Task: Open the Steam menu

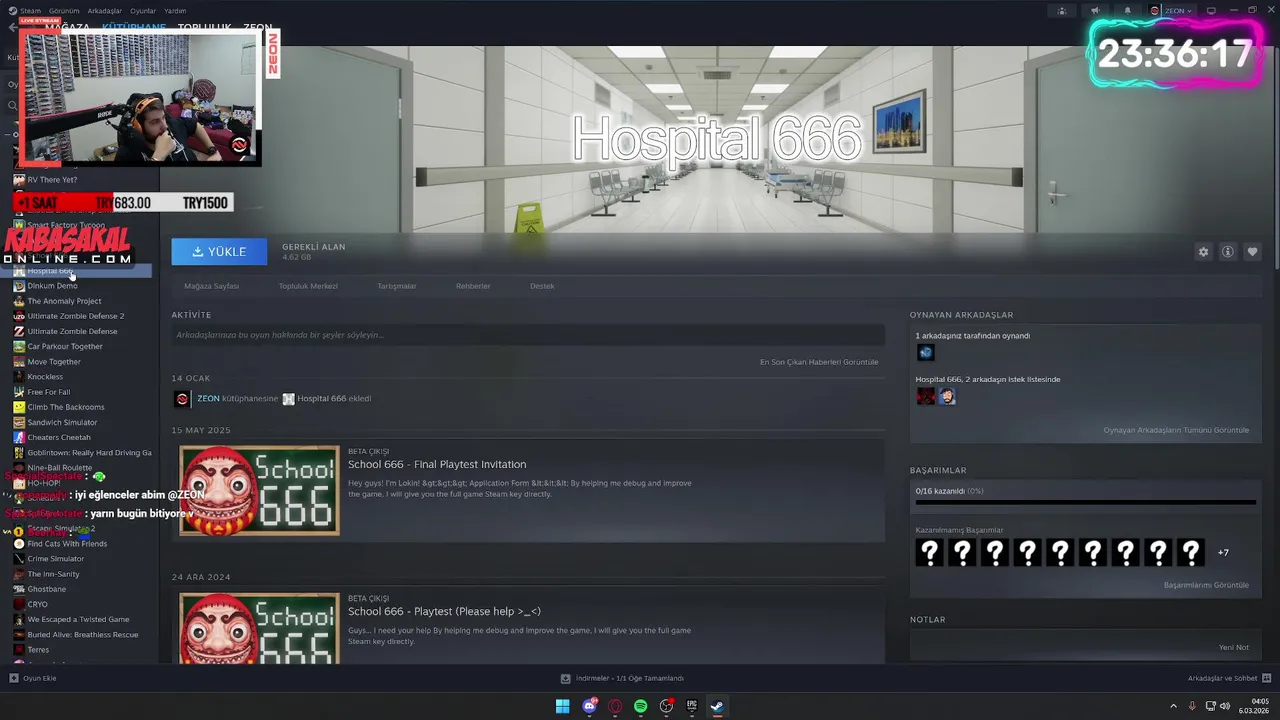Action: (x=31, y=11)
